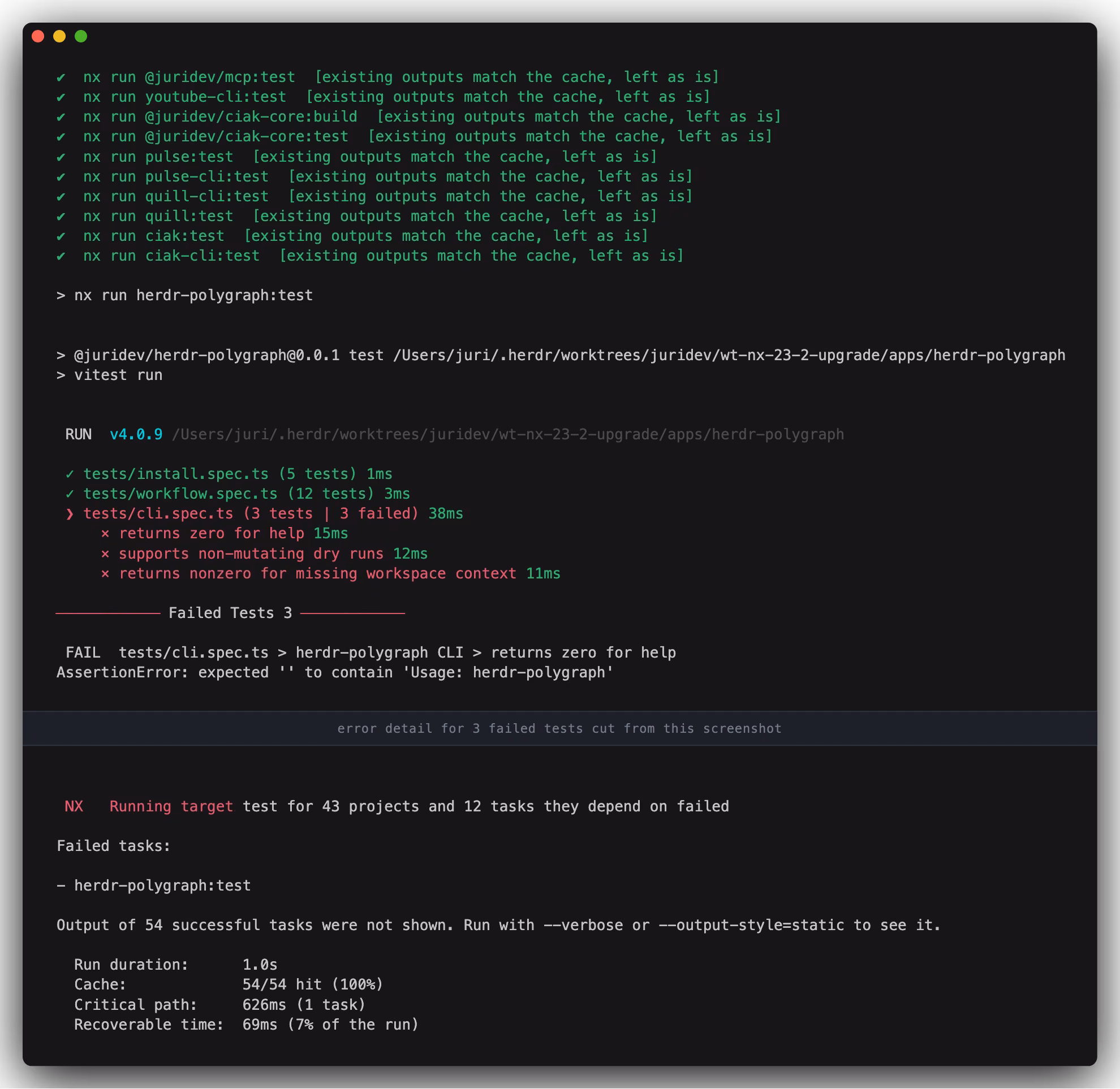Click the 'Failed tasks:' label
This screenshot has width=1120, height=1089.
coord(114,846)
